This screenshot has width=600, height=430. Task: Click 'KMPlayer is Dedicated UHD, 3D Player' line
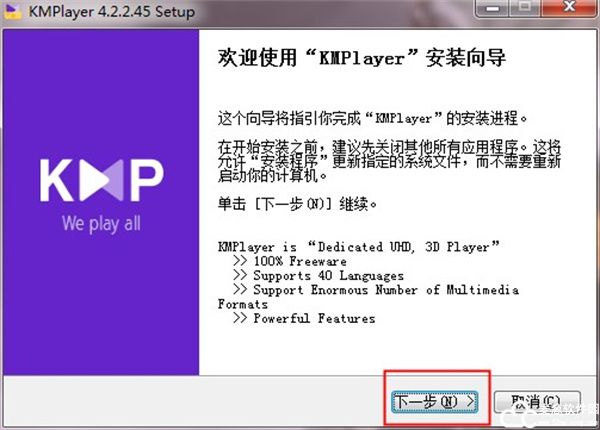pyautogui.click(x=359, y=247)
